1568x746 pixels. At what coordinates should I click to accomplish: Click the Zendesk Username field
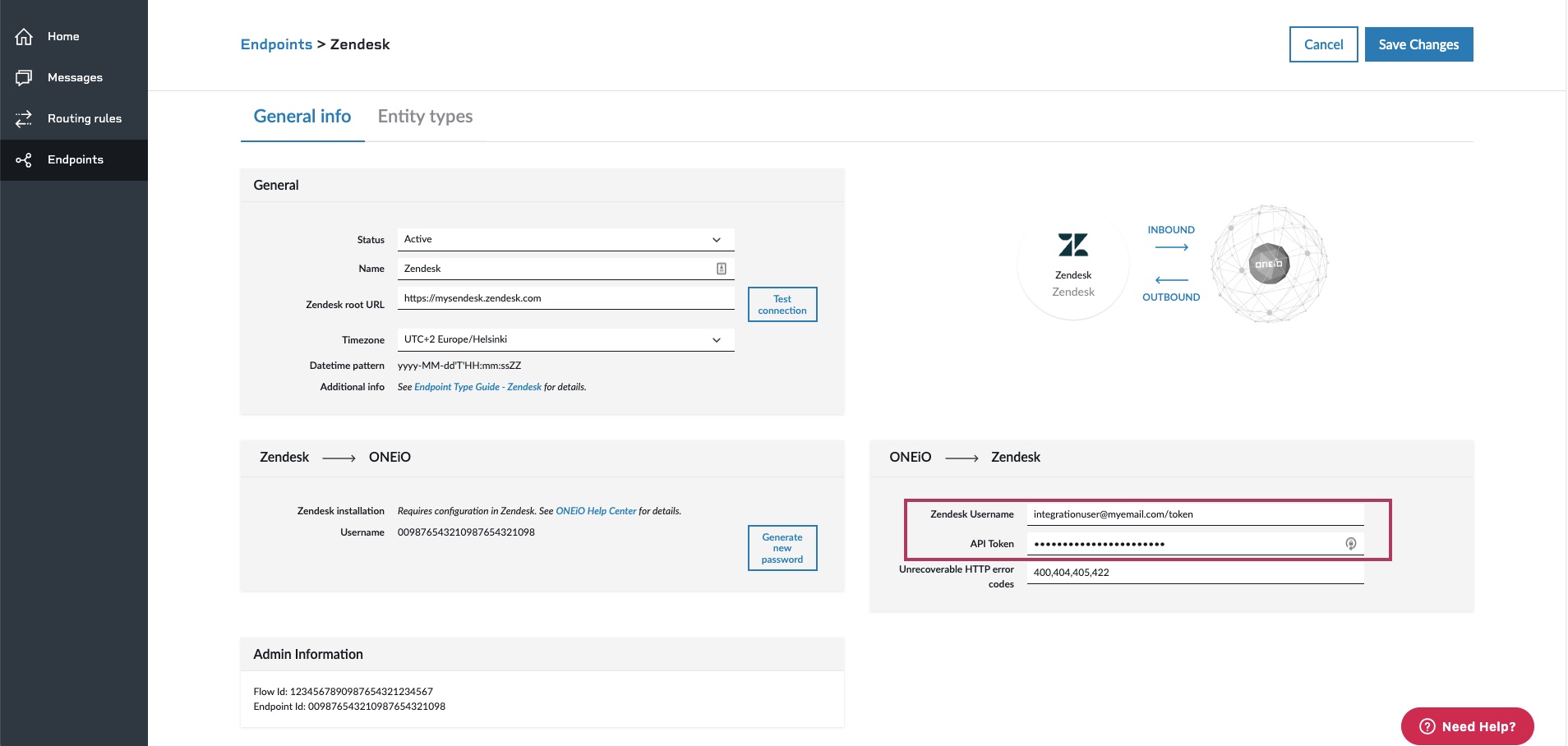coord(1195,514)
